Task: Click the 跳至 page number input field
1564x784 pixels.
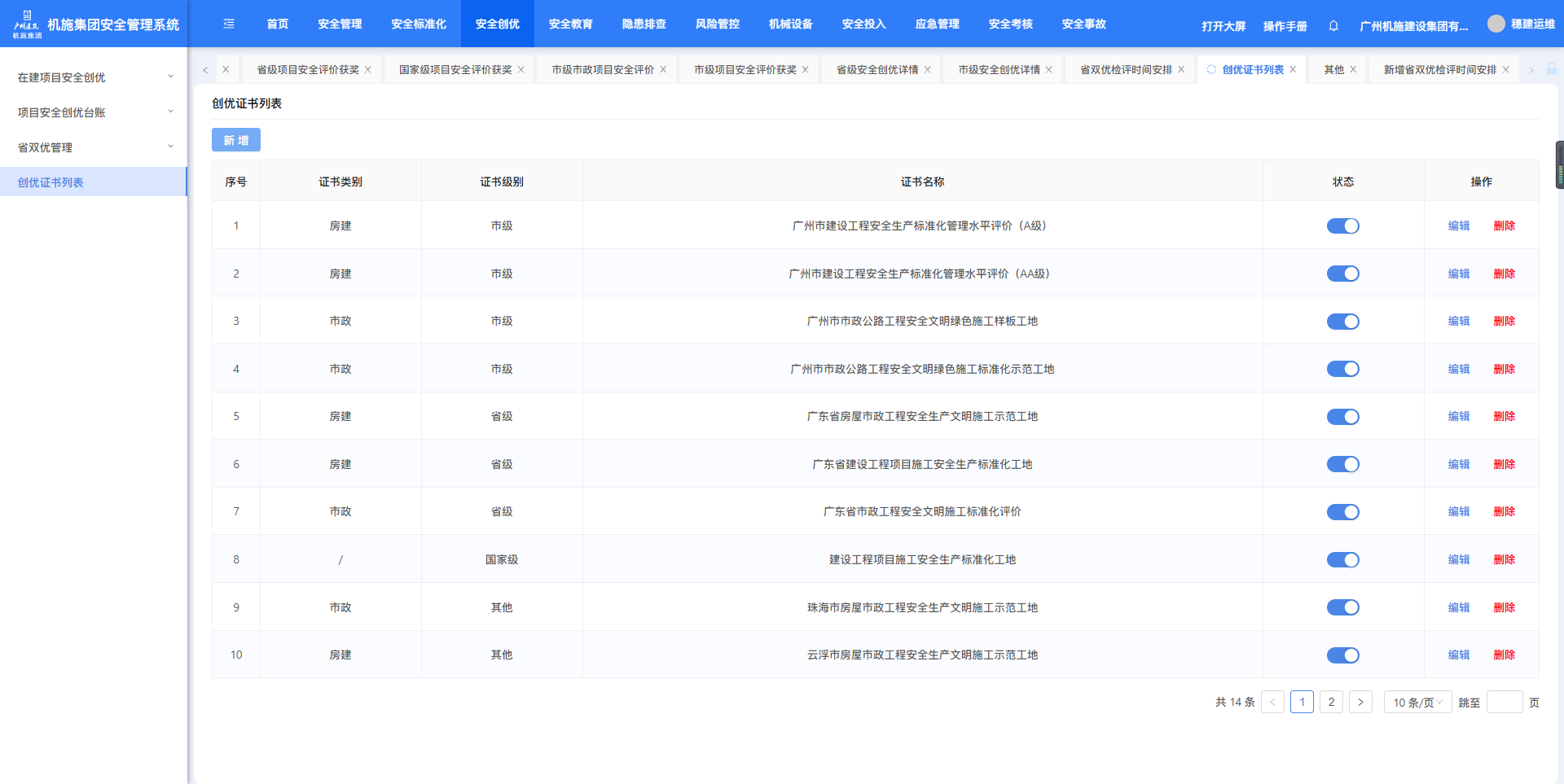Action: tap(1504, 702)
